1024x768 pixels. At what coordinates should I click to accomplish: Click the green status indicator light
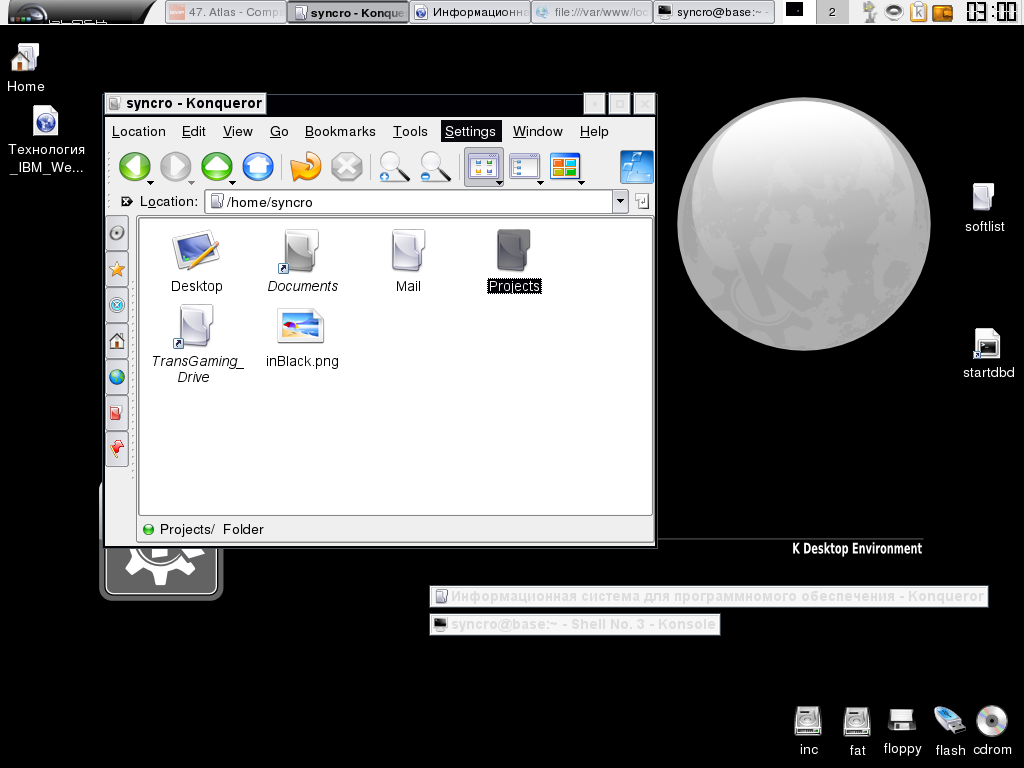tap(148, 530)
